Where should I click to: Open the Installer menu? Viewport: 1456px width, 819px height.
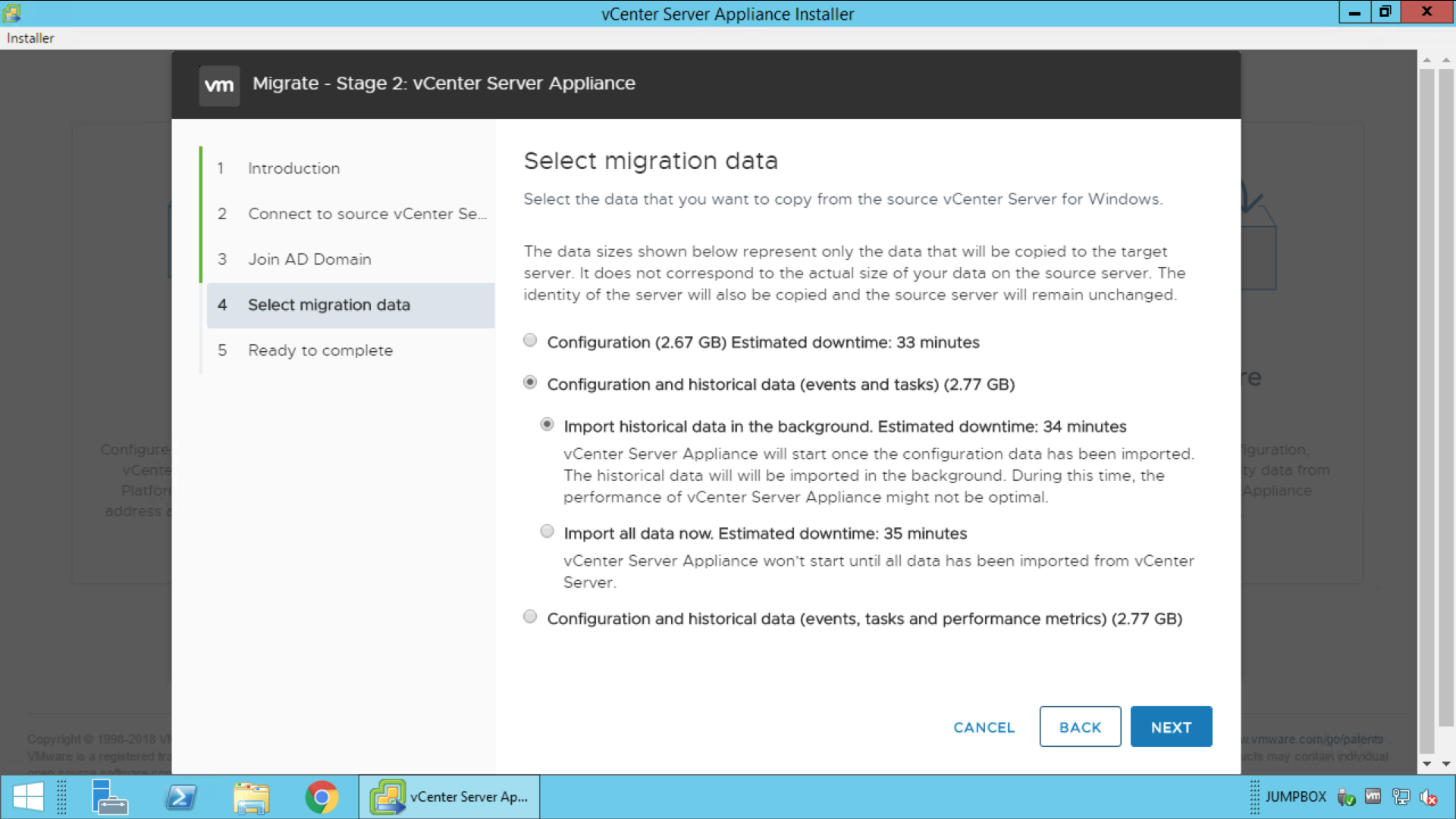(x=30, y=38)
